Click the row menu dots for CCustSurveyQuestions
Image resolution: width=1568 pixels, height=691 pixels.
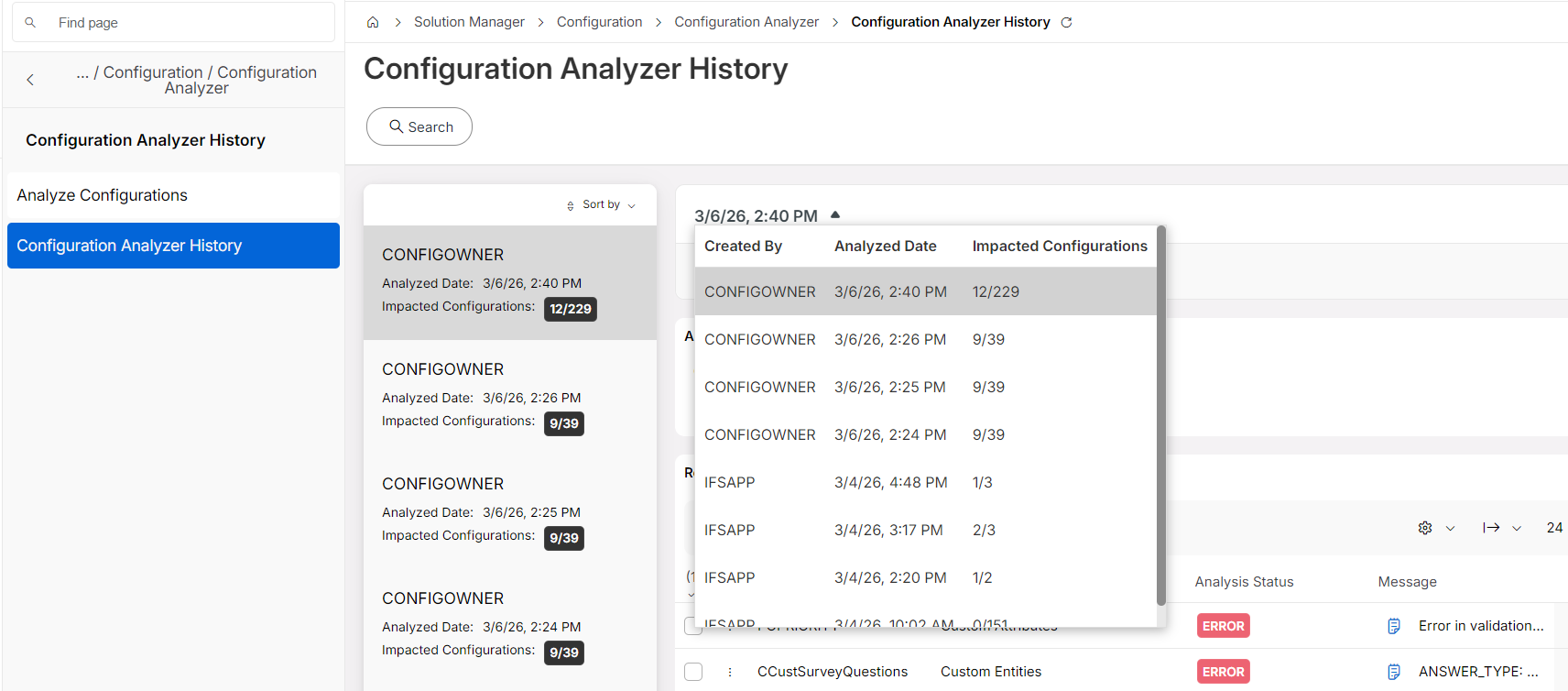730,672
